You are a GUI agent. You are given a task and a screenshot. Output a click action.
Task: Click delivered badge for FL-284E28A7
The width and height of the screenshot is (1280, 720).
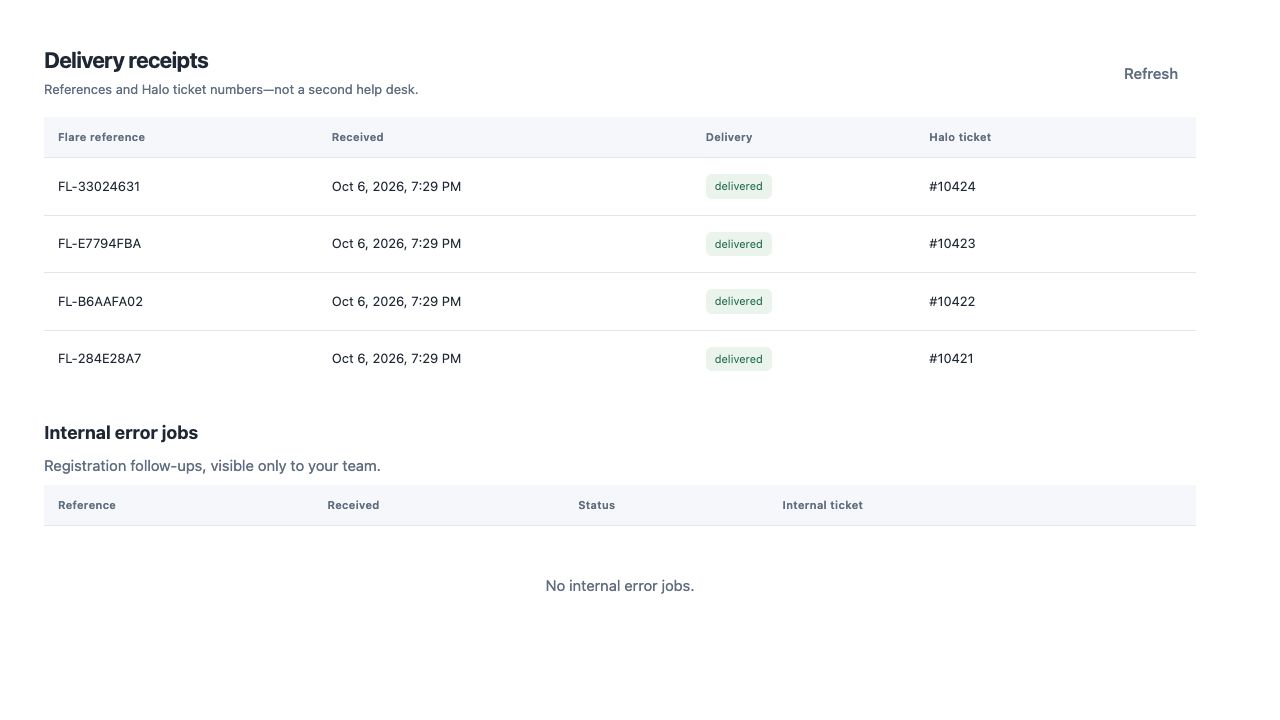coord(739,359)
